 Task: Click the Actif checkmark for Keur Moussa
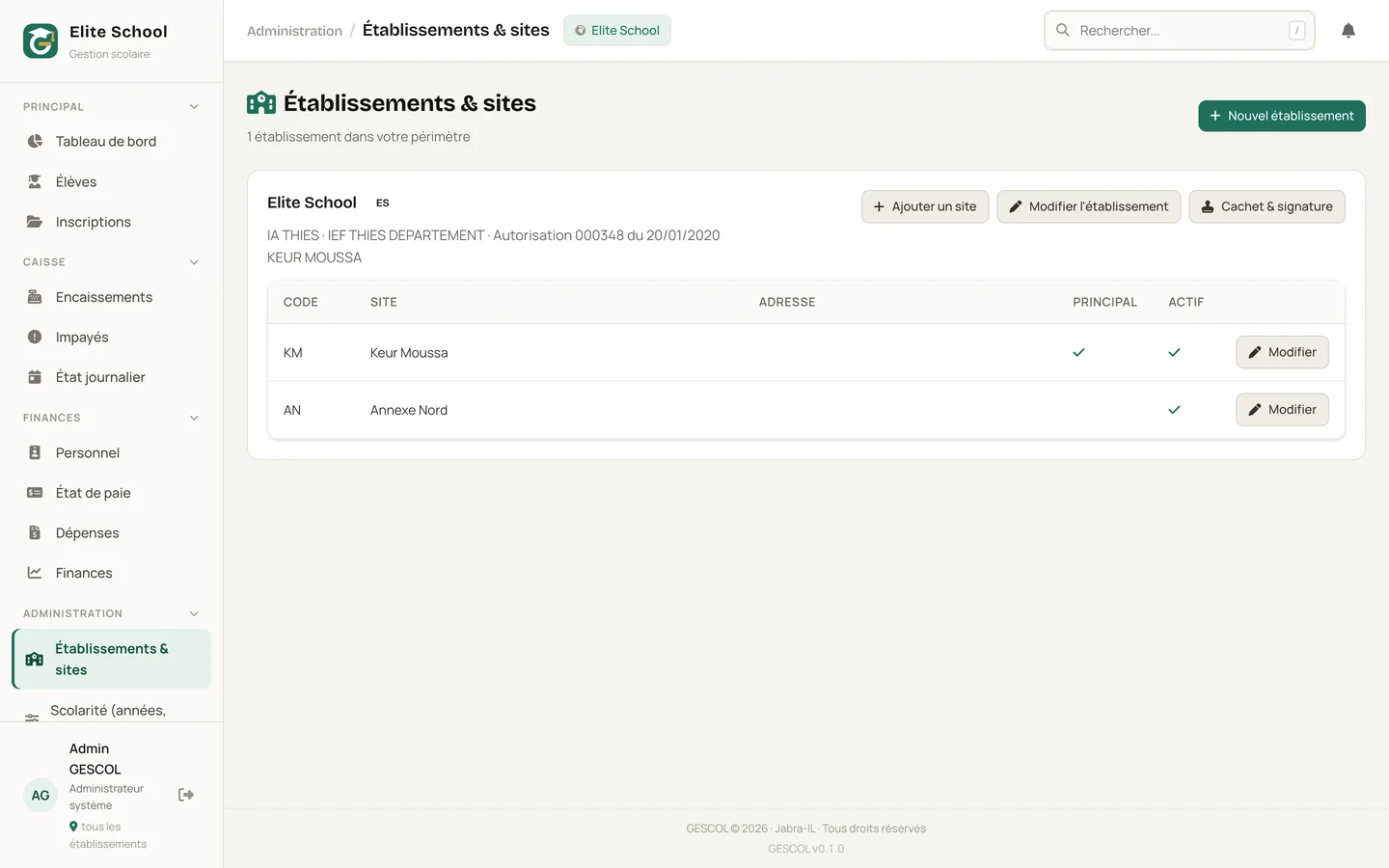coord(1174,352)
